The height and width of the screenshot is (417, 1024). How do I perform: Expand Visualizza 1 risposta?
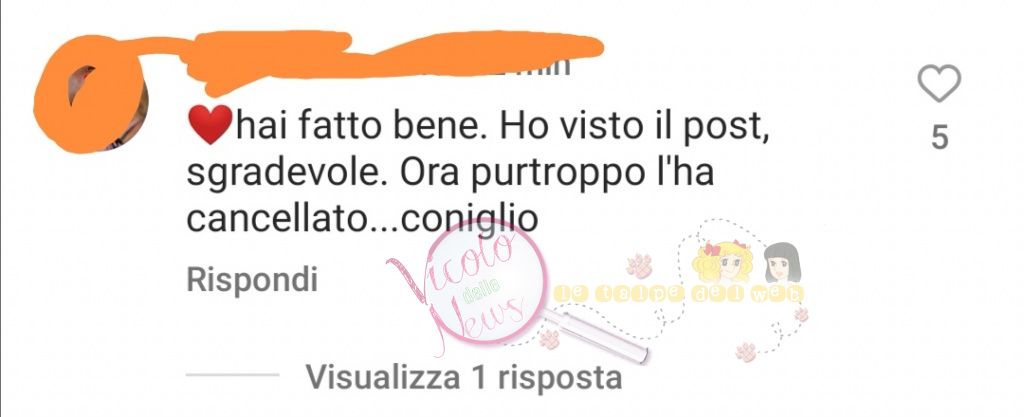click(x=464, y=377)
